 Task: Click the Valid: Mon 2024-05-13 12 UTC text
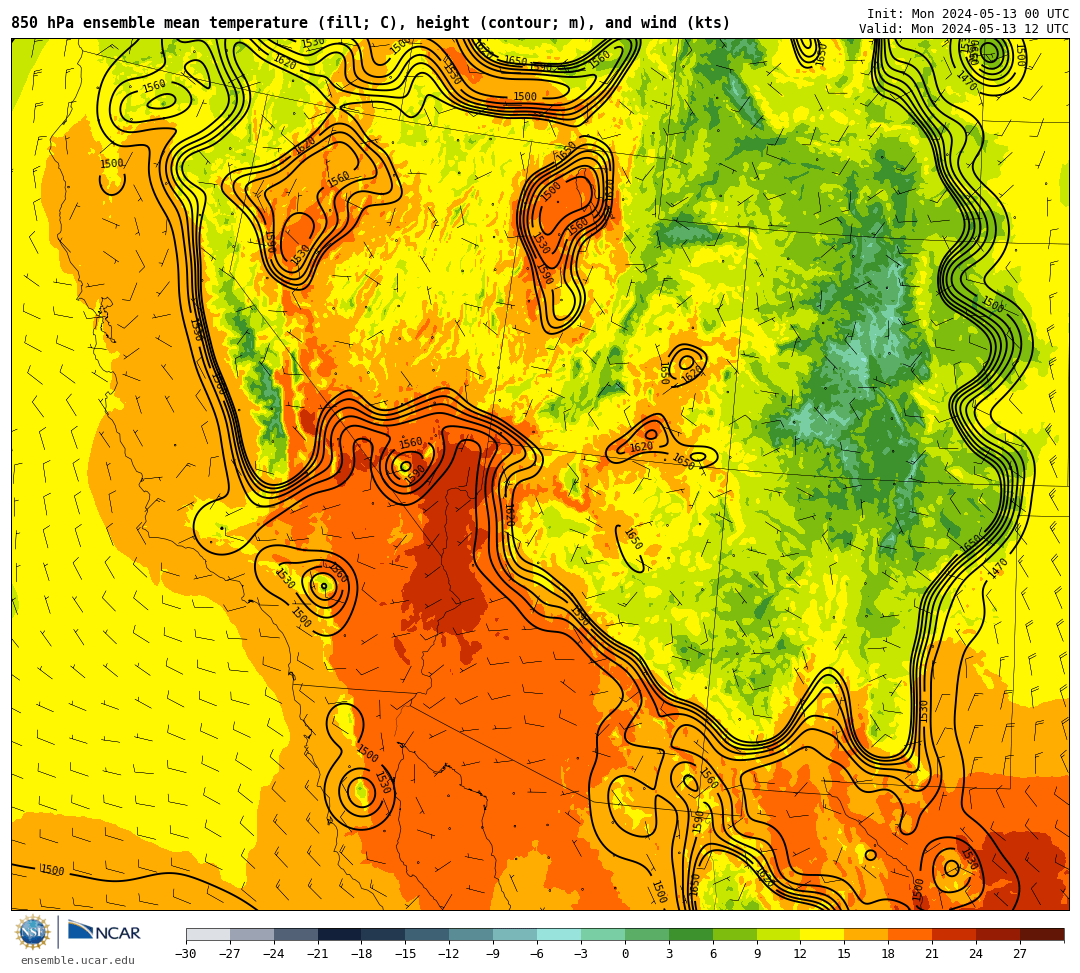[x=964, y=28]
